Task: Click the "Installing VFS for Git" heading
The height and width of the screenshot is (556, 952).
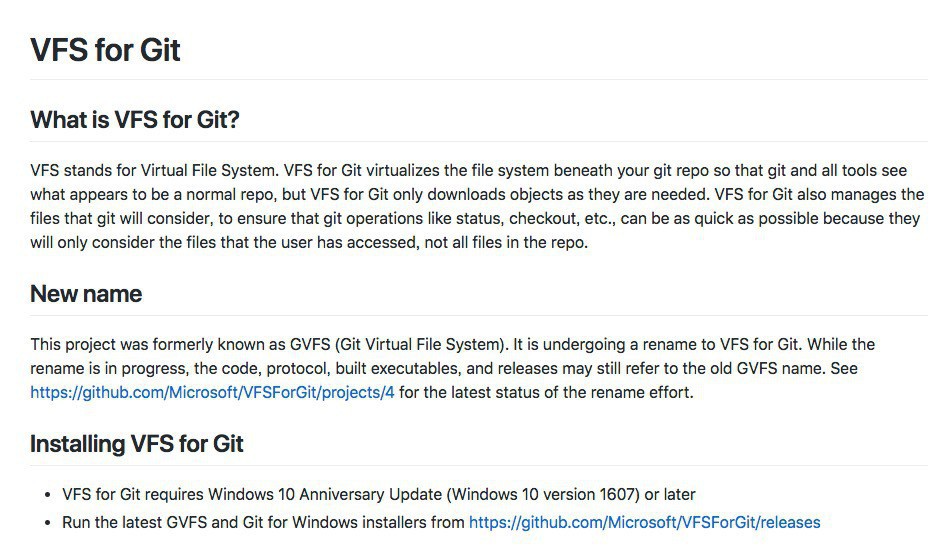Action: (137, 444)
